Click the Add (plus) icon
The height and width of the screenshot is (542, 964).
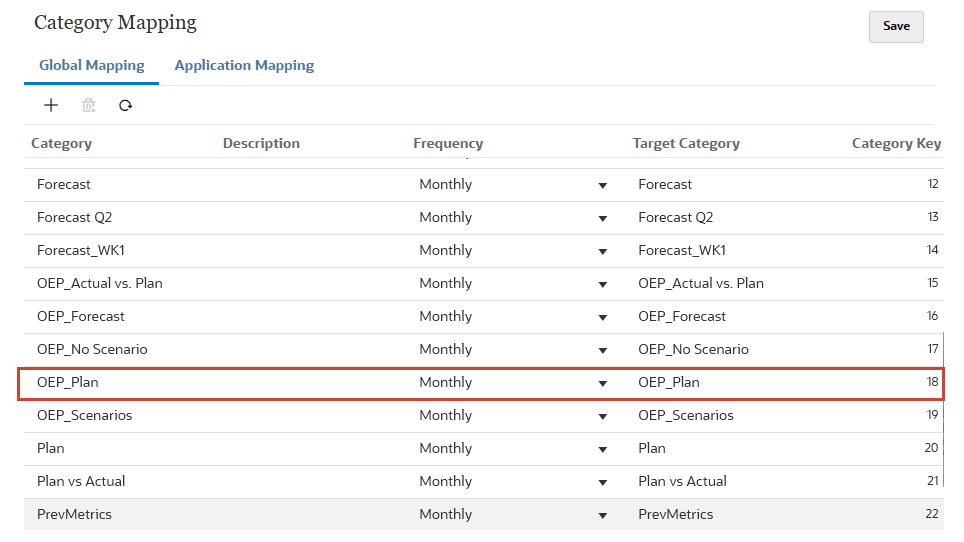[x=51, y=105]
